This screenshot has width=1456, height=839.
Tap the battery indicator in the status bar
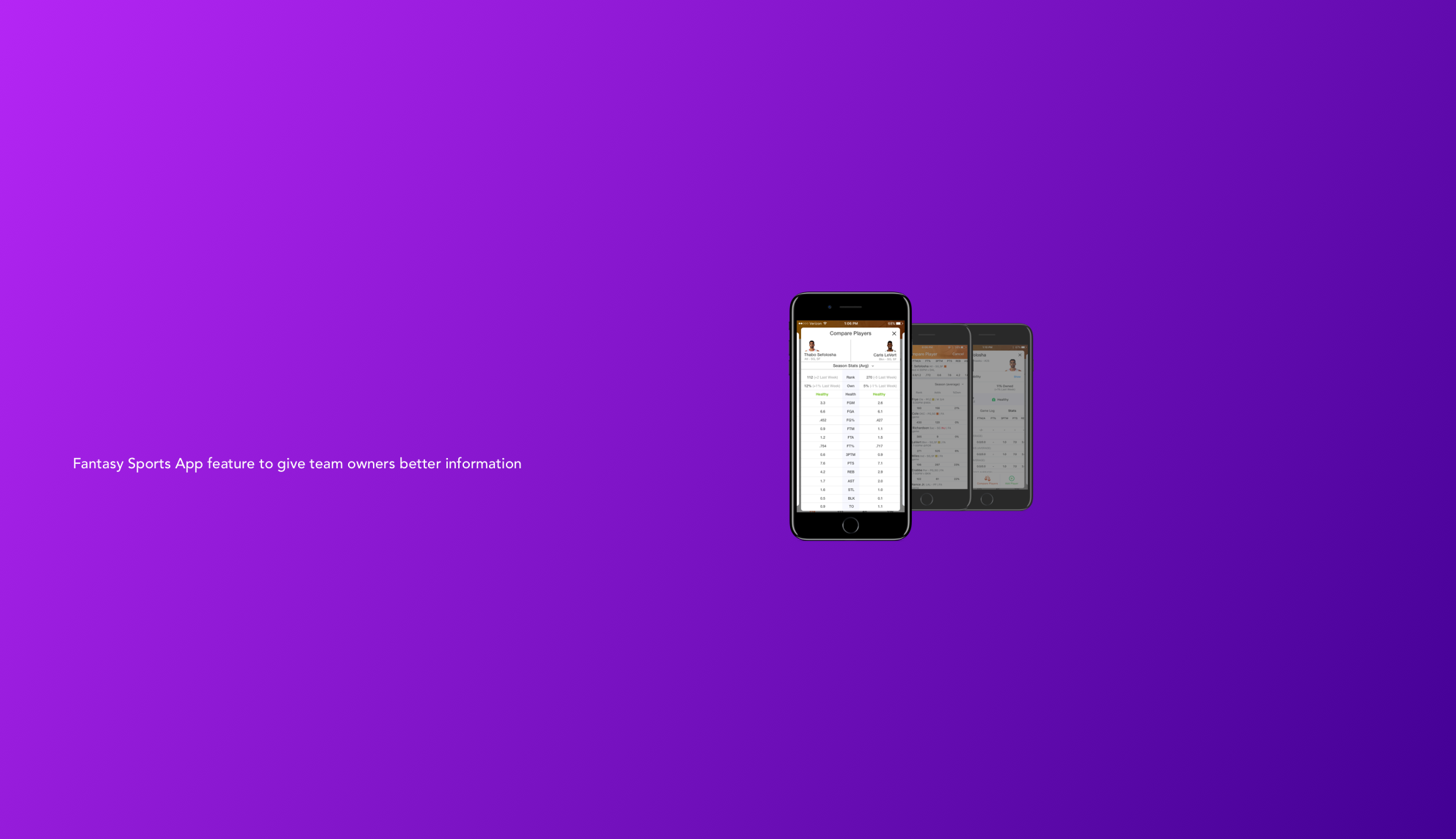pos(899,324)
